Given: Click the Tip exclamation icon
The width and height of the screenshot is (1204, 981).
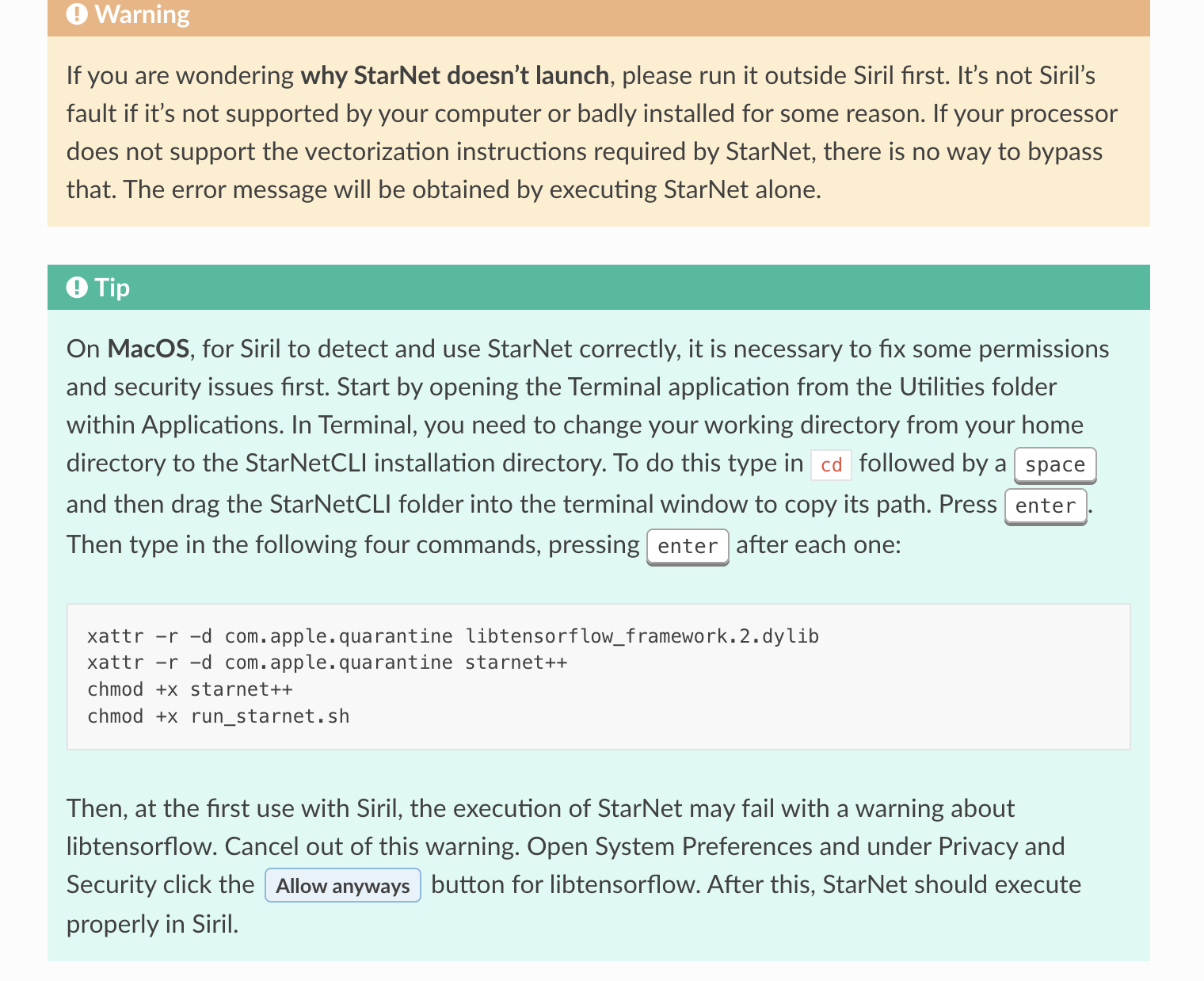Looking at the screenshot, I should (77, 287).
